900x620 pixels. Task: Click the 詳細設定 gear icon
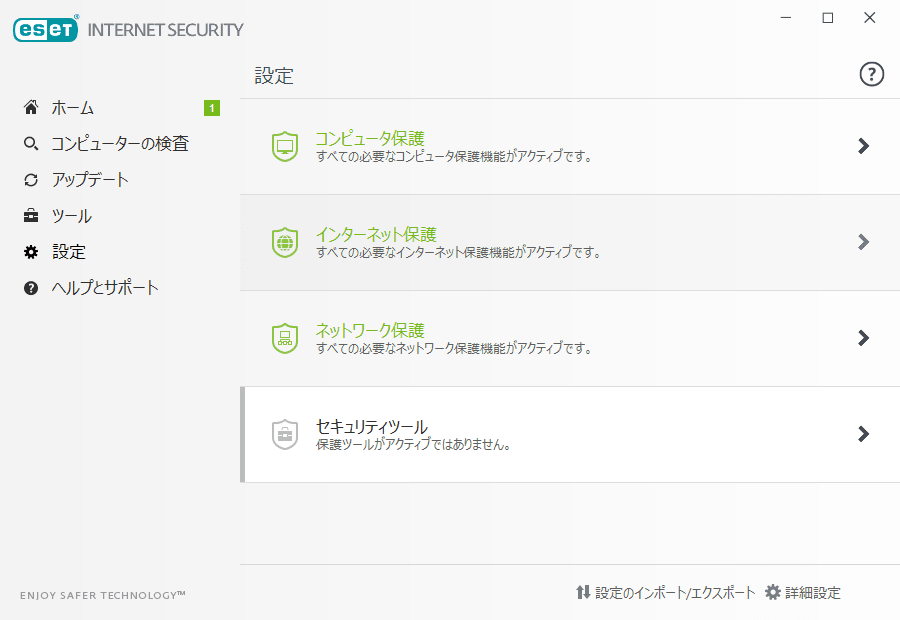(773, 592)
